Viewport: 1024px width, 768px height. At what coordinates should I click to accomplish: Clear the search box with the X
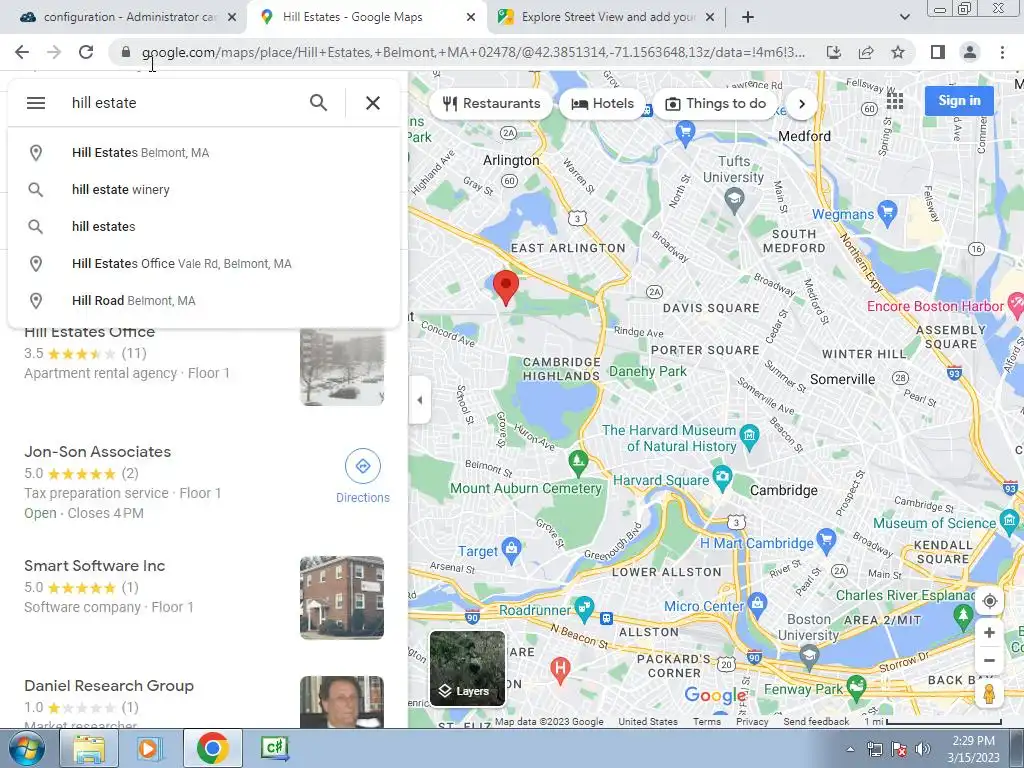click(373, 103)
